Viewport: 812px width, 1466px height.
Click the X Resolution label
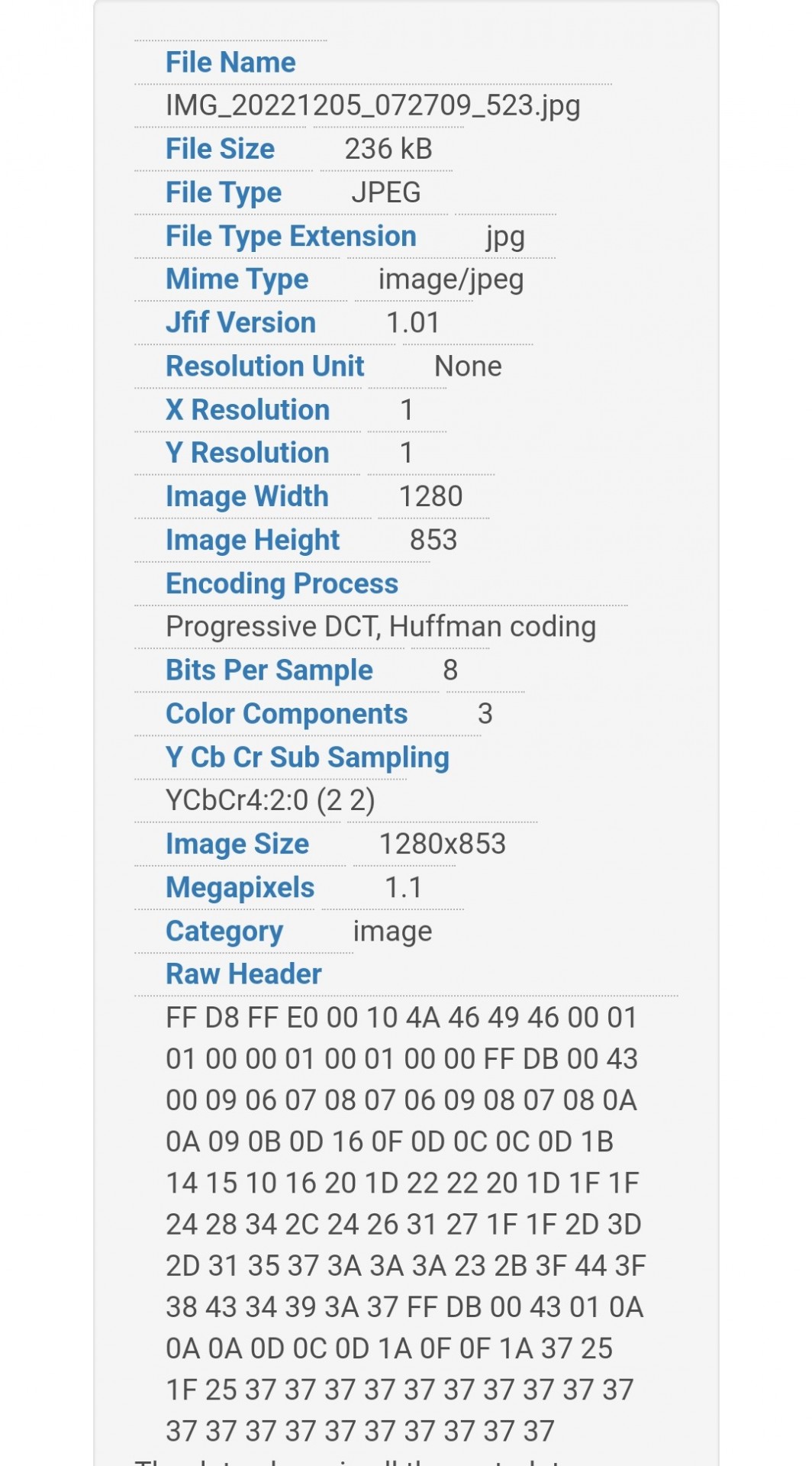coord(247,410)
